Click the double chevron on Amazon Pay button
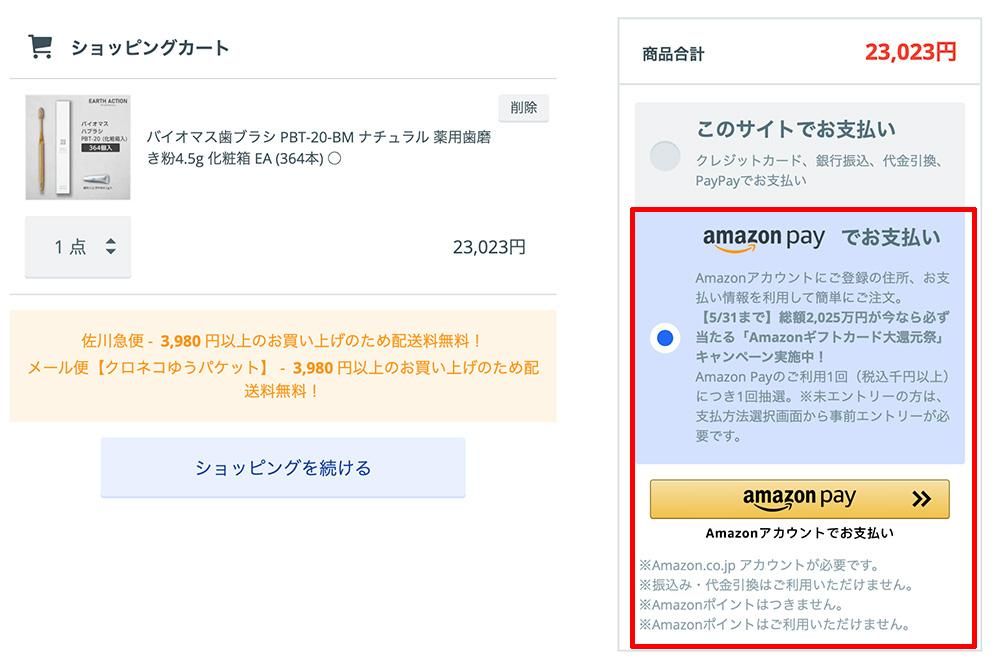Image resolution: width=1000 pixels, height=670 pixels. 921,499
